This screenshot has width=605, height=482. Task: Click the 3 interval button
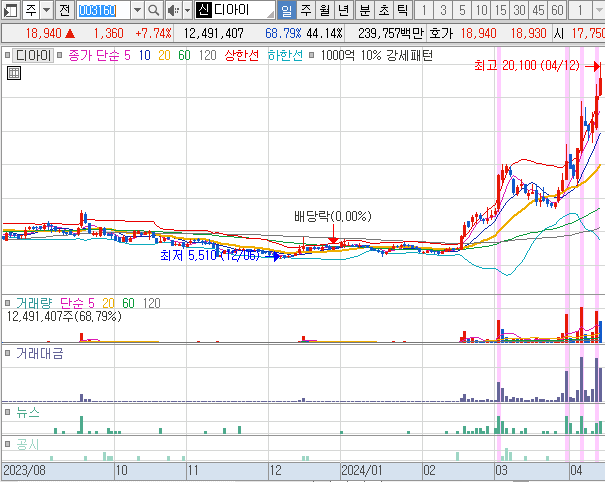pos(443,10)
